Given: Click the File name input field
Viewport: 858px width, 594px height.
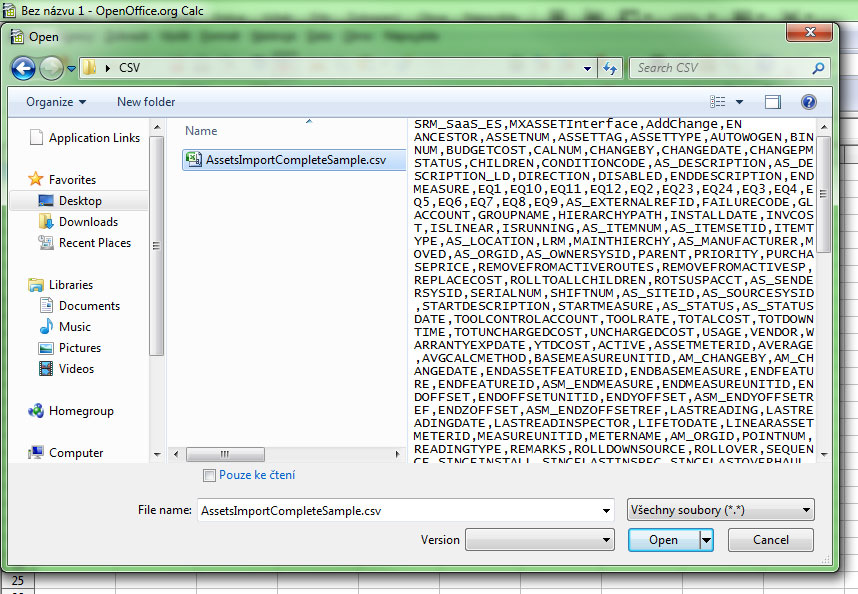Looking at the screenshot, I should (x=398, y=510).
